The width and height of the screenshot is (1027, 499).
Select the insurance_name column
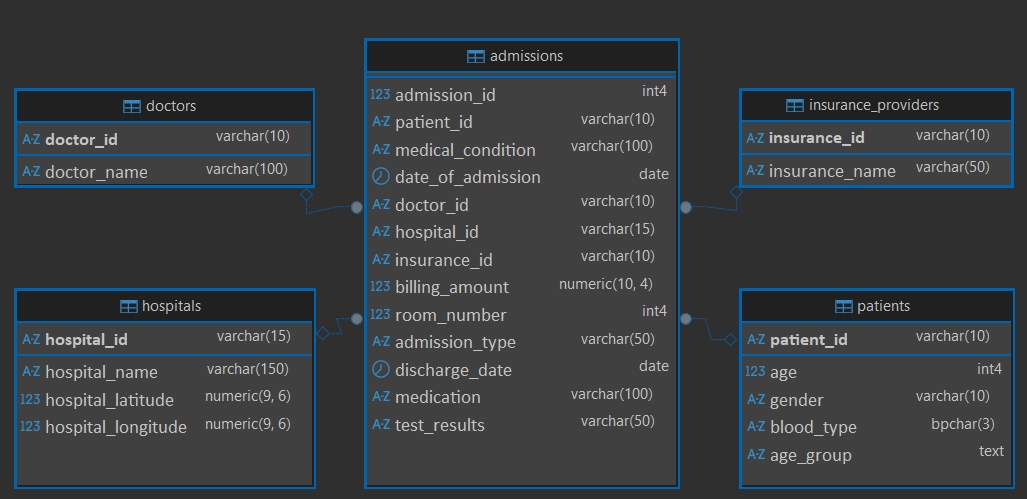coord(832,171)
